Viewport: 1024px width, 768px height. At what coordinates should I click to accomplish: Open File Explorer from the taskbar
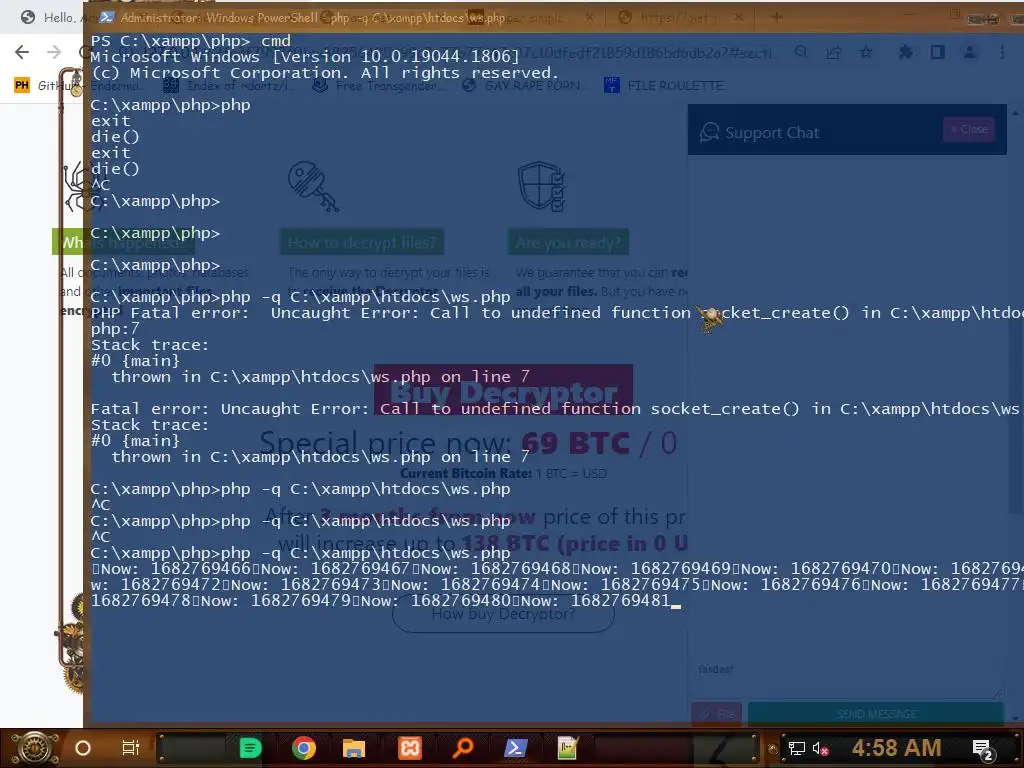coord(353,748)
